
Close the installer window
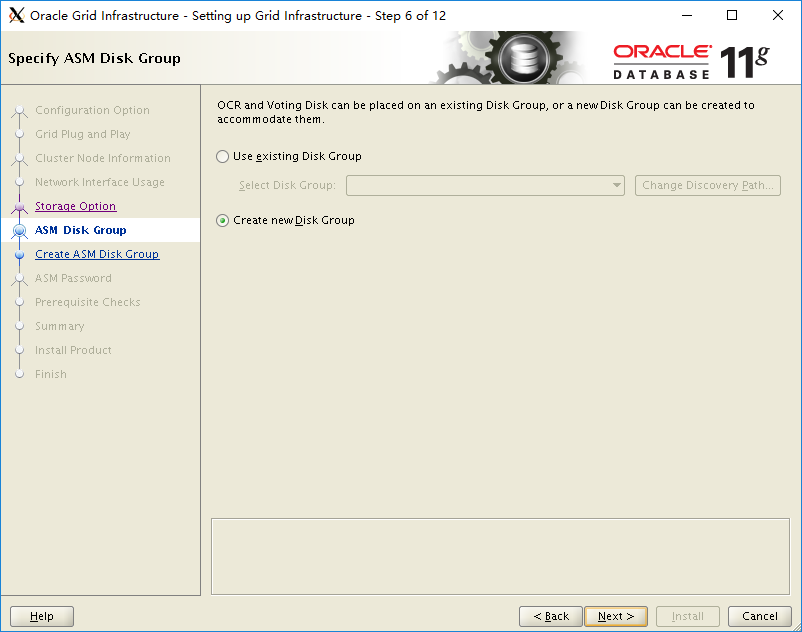pyautogui.click(x=777, y=15)
